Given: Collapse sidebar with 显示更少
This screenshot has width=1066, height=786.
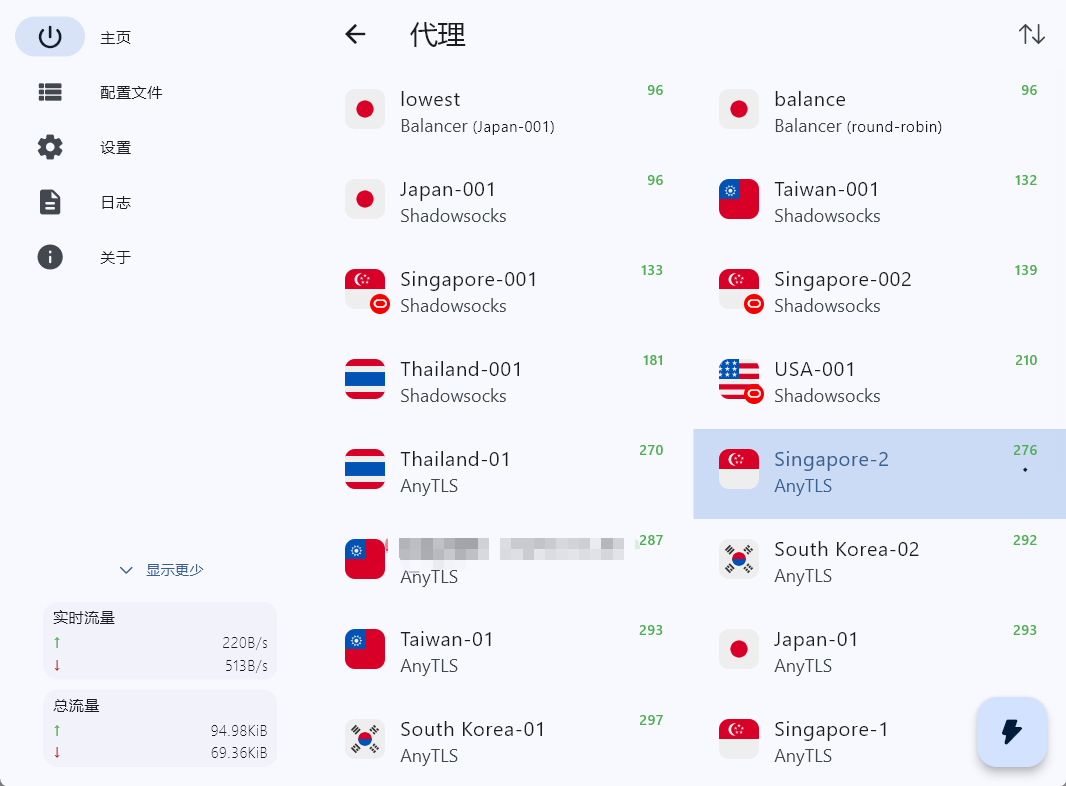Looking at the screenshot, I should point(161,570).
